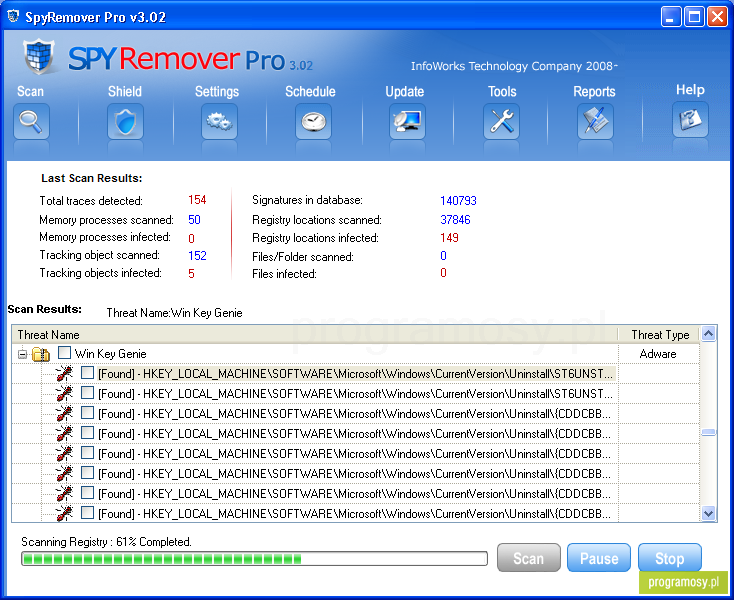This screenshot has height=600, width=734.
Task: Check the fifth CDDCBB registry entry checkbox
Action: coord(88,492)
